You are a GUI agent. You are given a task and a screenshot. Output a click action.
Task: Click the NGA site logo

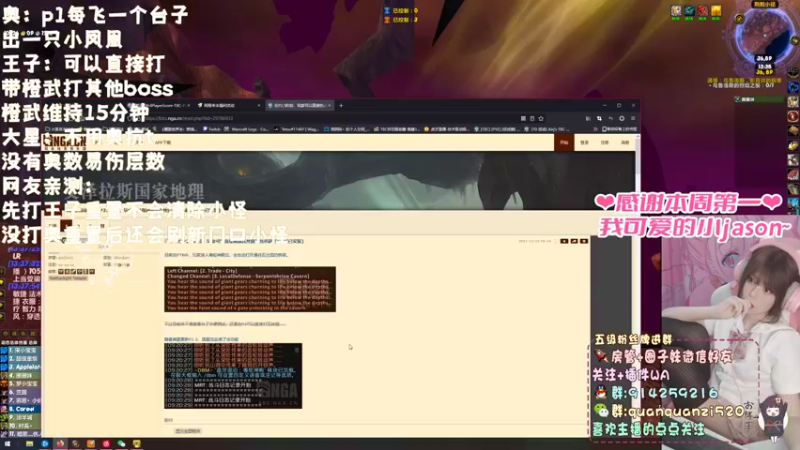pos(64,141)
